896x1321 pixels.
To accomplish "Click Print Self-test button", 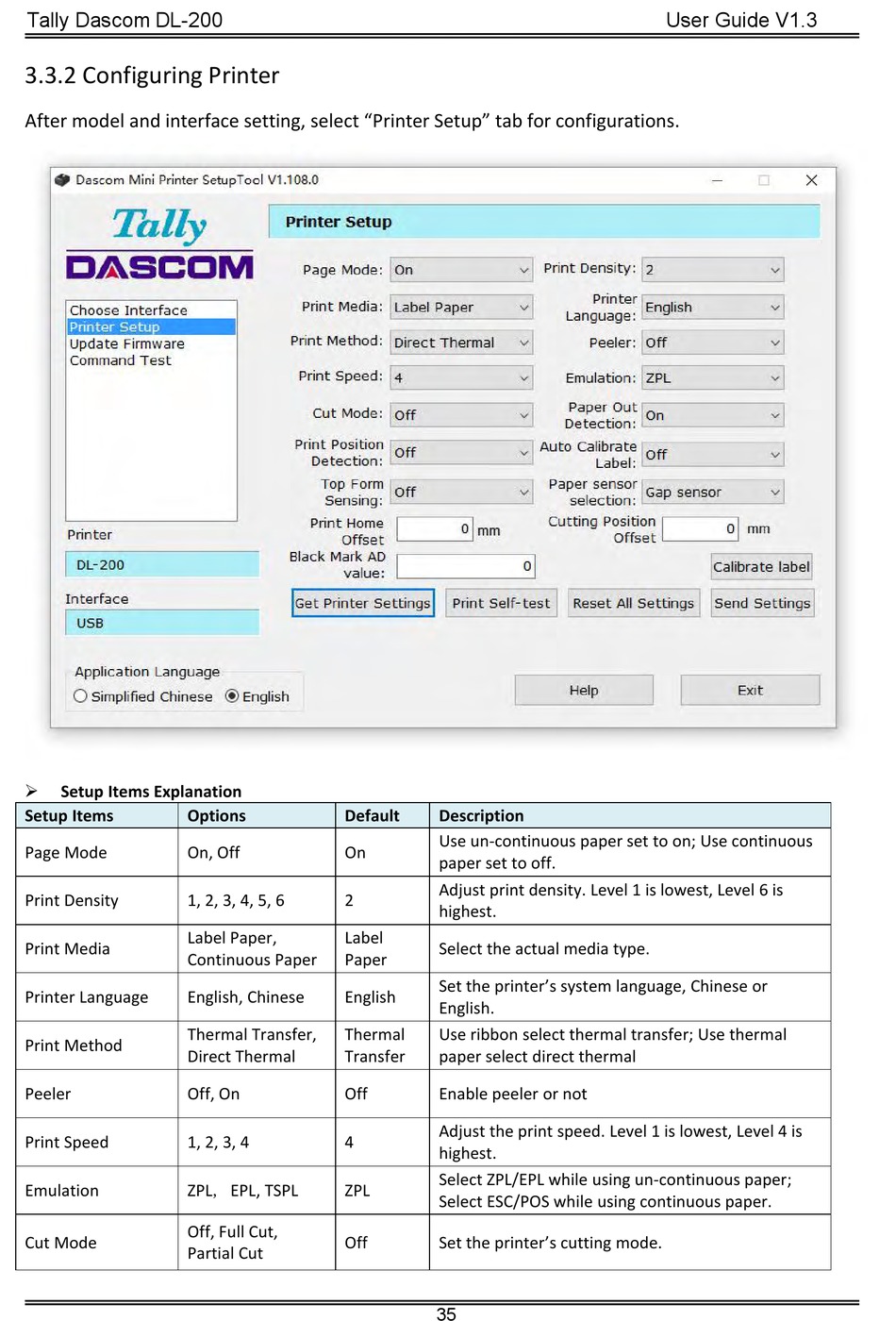I will tap(501, 603).
